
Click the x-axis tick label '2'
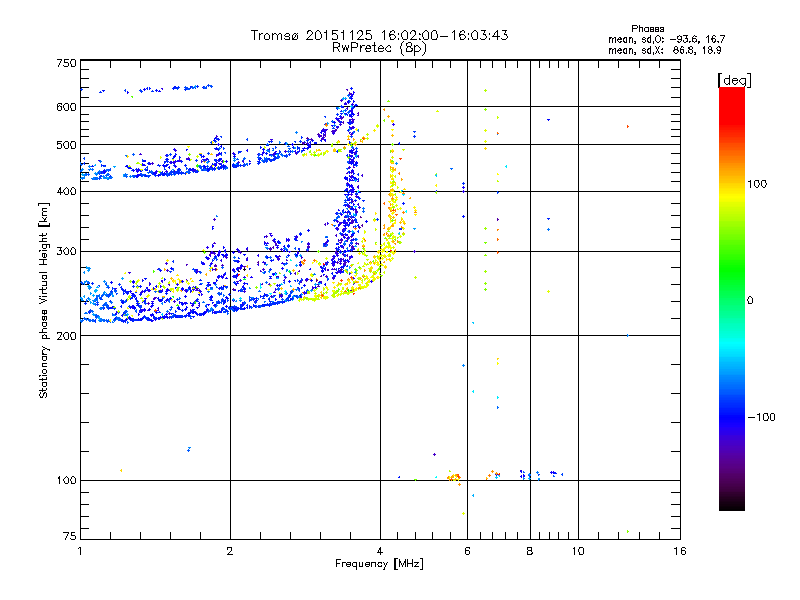(230, 551)
